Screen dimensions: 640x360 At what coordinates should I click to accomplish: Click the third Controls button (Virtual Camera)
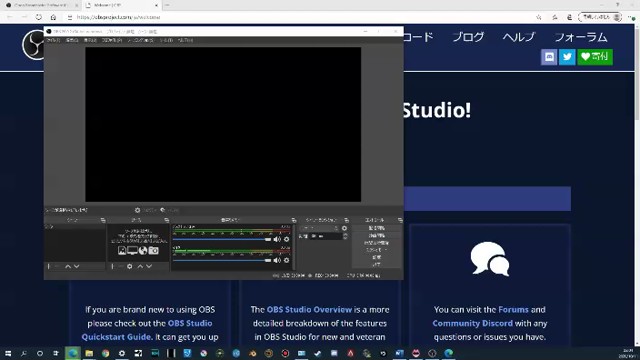click(376, 243)
